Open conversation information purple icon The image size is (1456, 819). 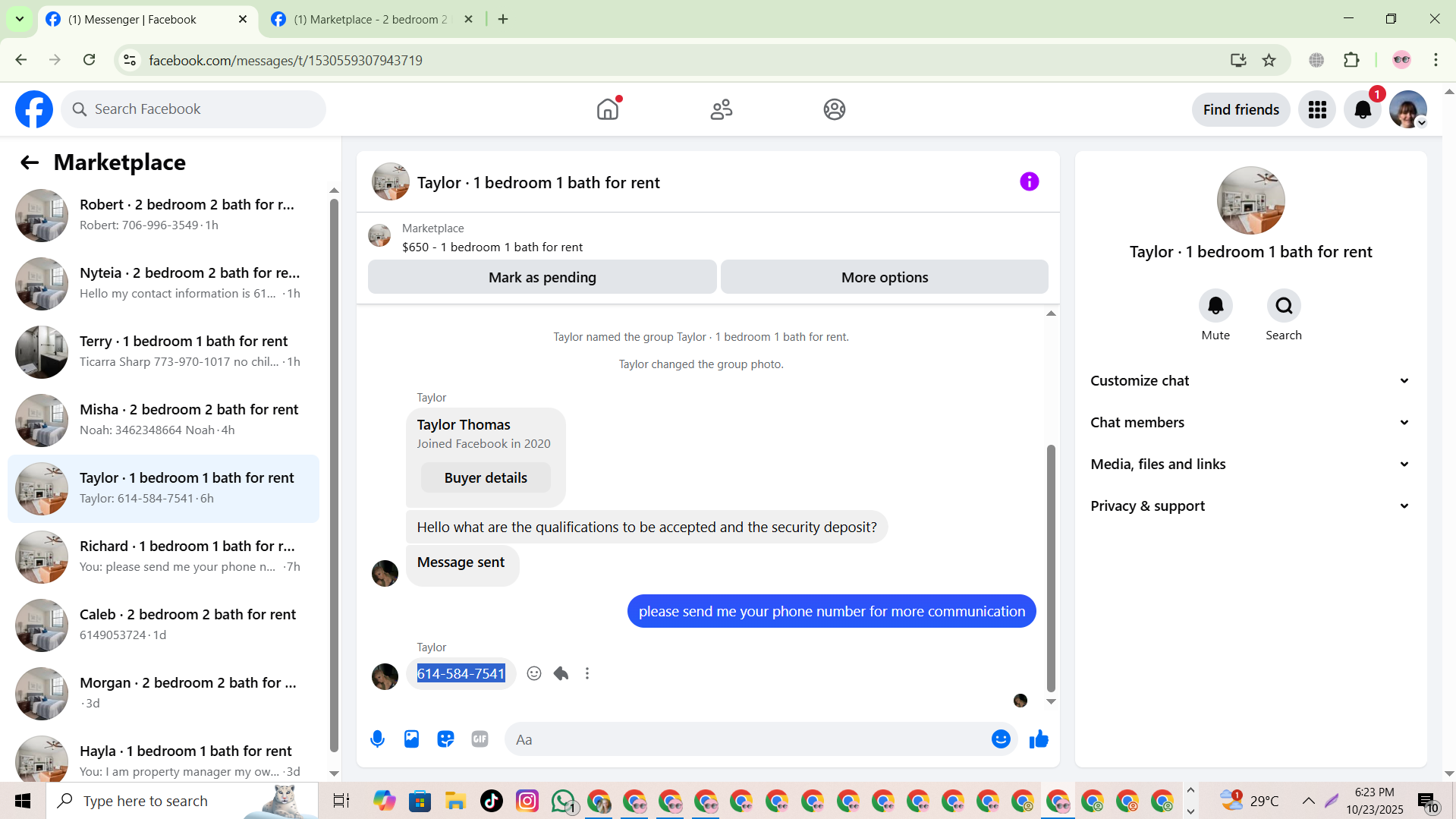[x=1029, y=181]
